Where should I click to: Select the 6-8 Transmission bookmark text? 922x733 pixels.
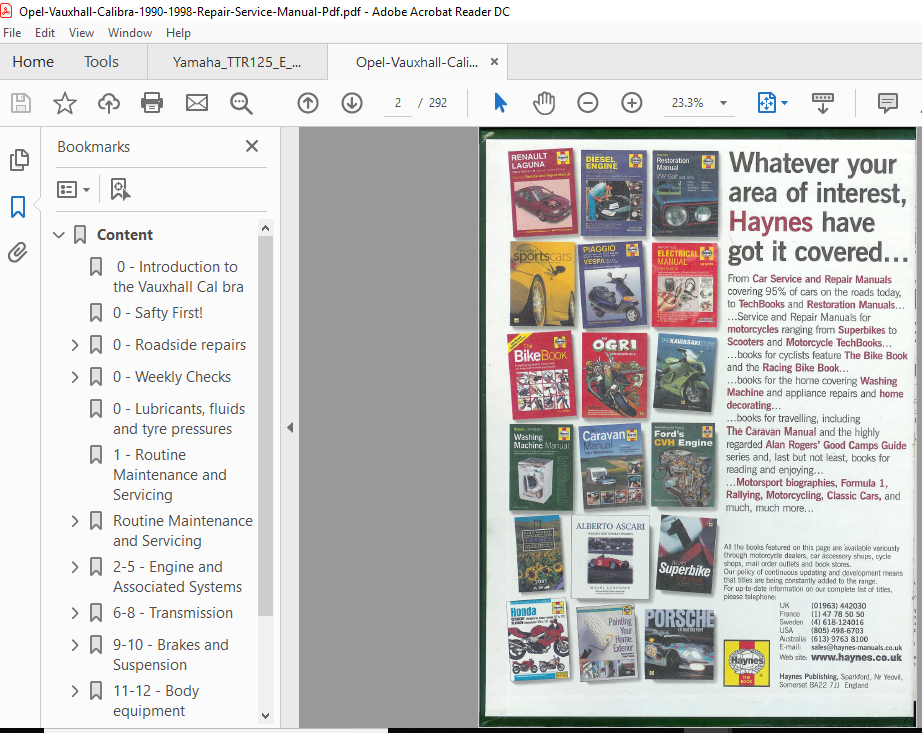(x=173, y=613)
